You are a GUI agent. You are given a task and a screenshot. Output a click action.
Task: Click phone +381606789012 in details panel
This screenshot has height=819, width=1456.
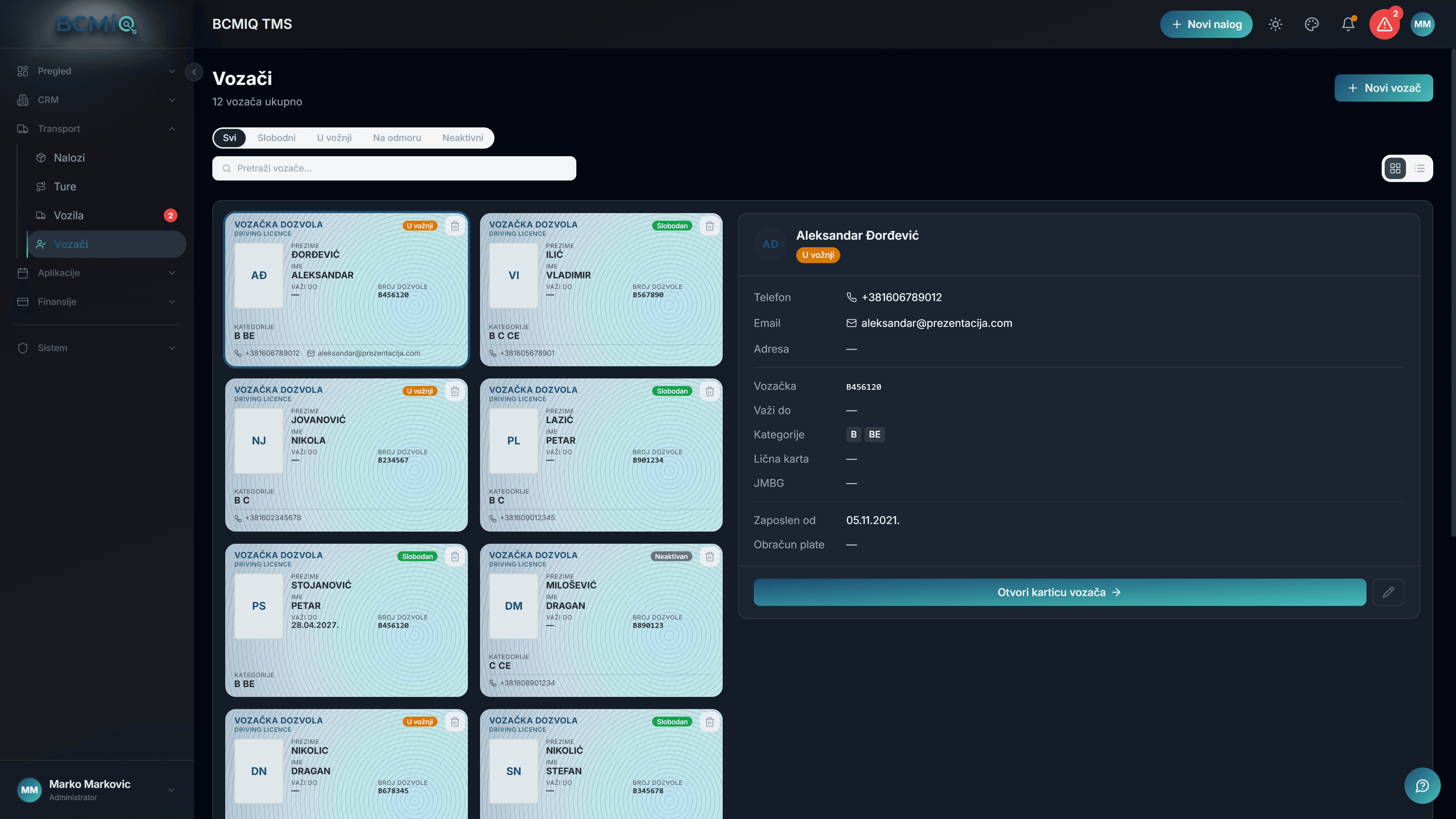[x=902, y=297]
